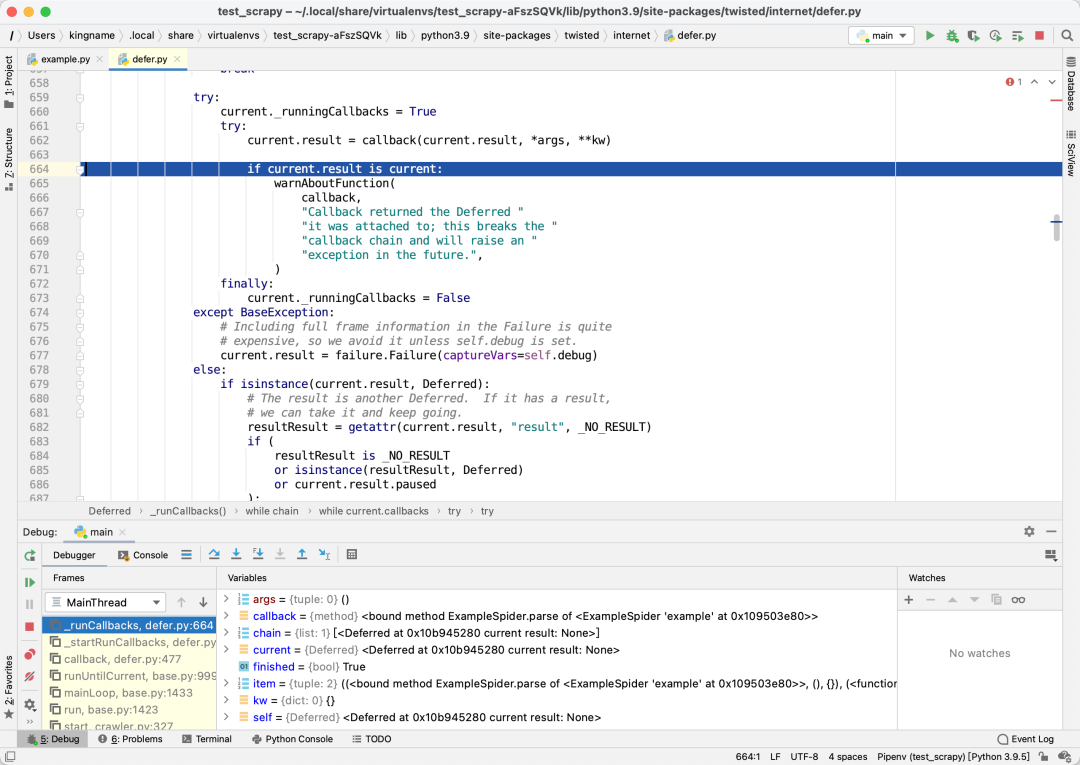Click the _runCallbacks() breadcrumb
1080x765 pixels.
tap(188, 511)
